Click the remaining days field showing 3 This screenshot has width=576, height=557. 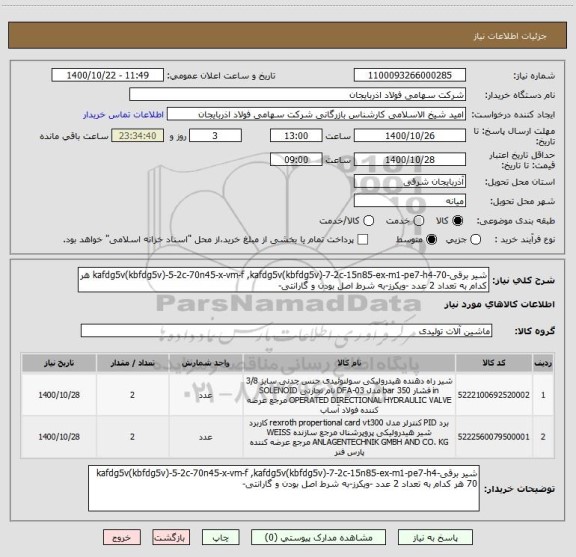click(215, 136)
